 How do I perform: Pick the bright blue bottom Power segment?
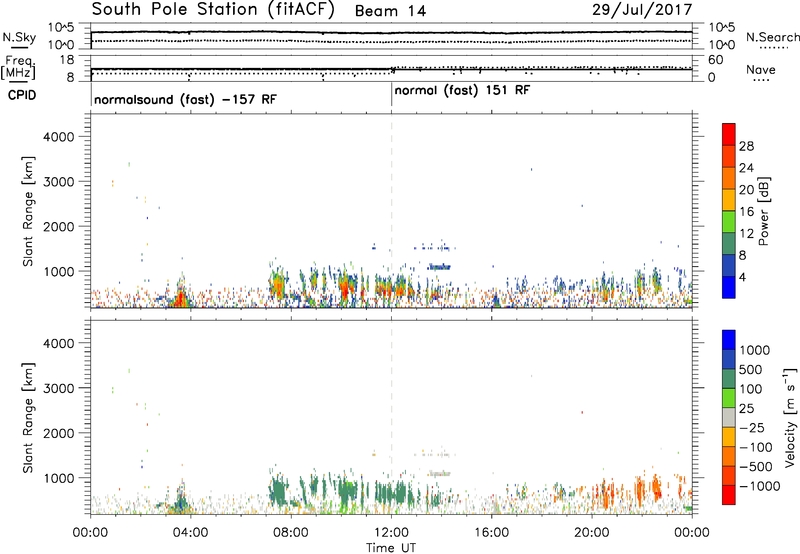point(729,287)
